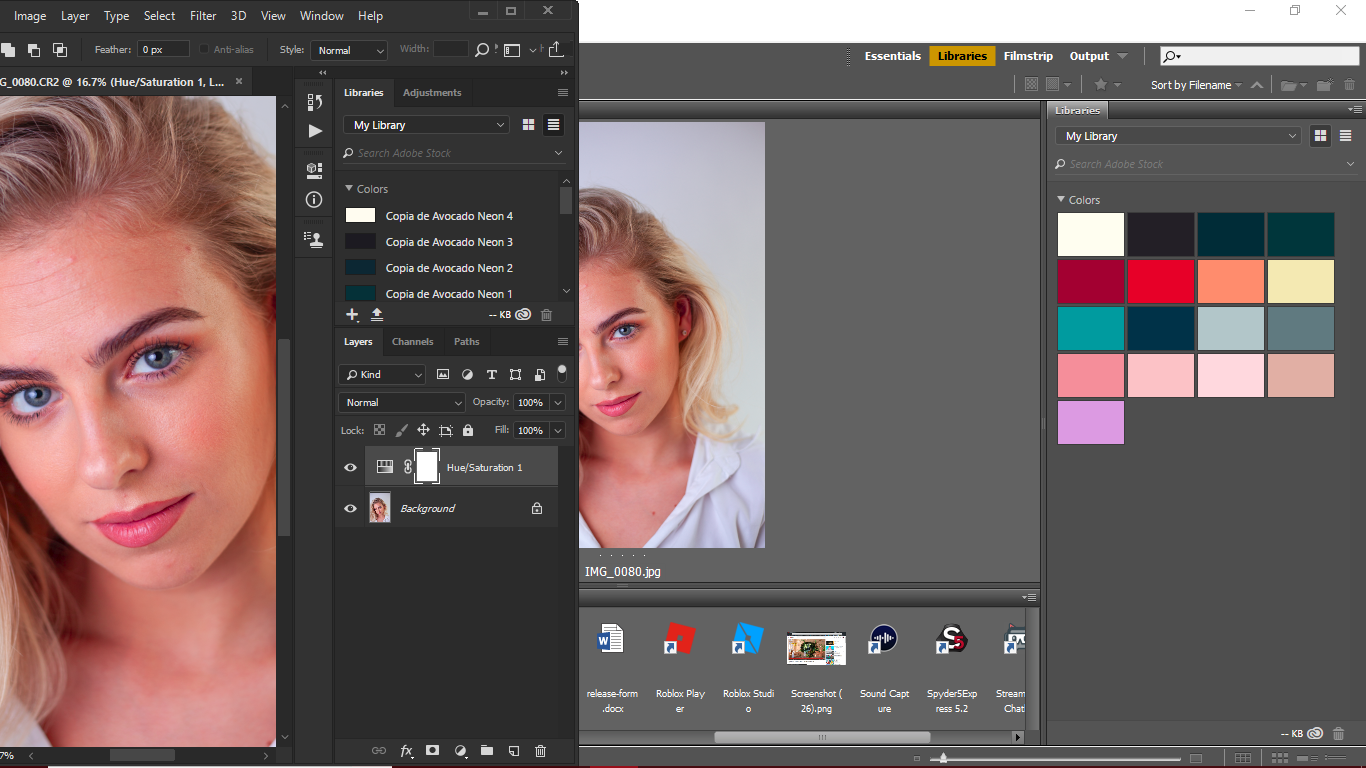Screen dimensions: 1366x768
Task: Open My Library dropdown in Photoshop panel
Action: (426, 125)
